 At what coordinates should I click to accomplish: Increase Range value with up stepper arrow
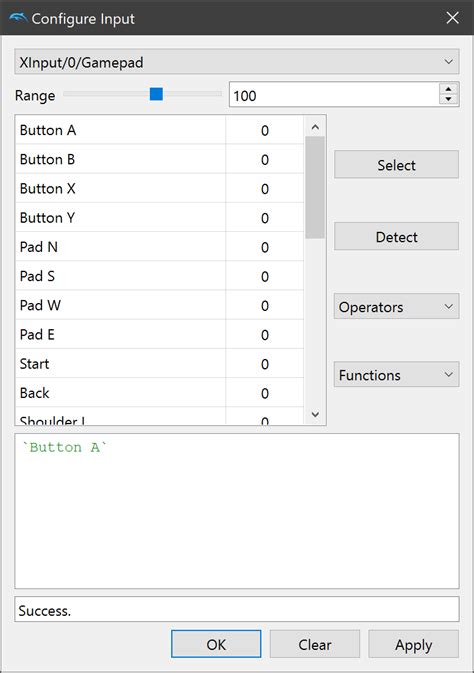(448, 89)
